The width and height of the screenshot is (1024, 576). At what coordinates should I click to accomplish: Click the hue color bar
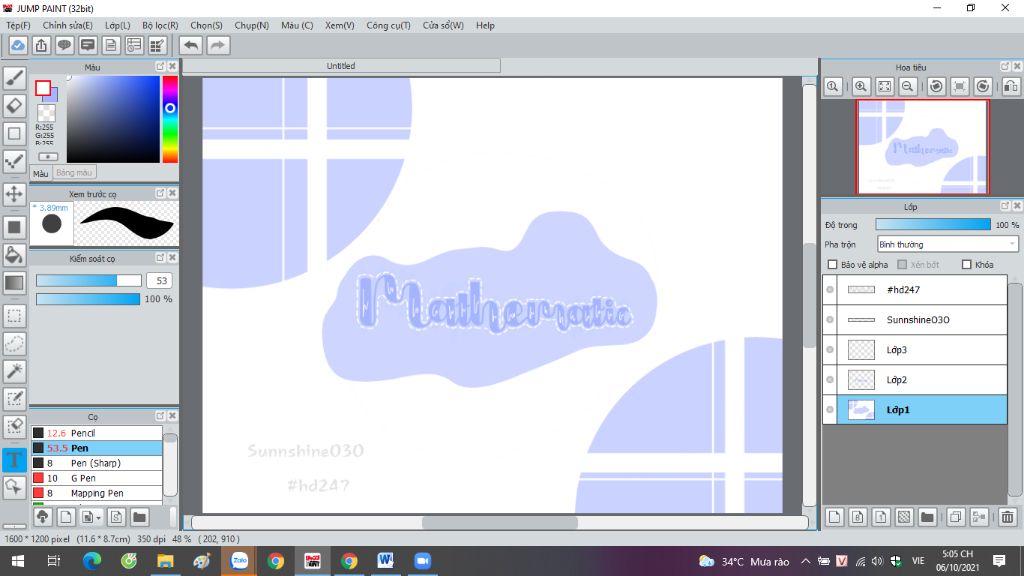point(170,119)
